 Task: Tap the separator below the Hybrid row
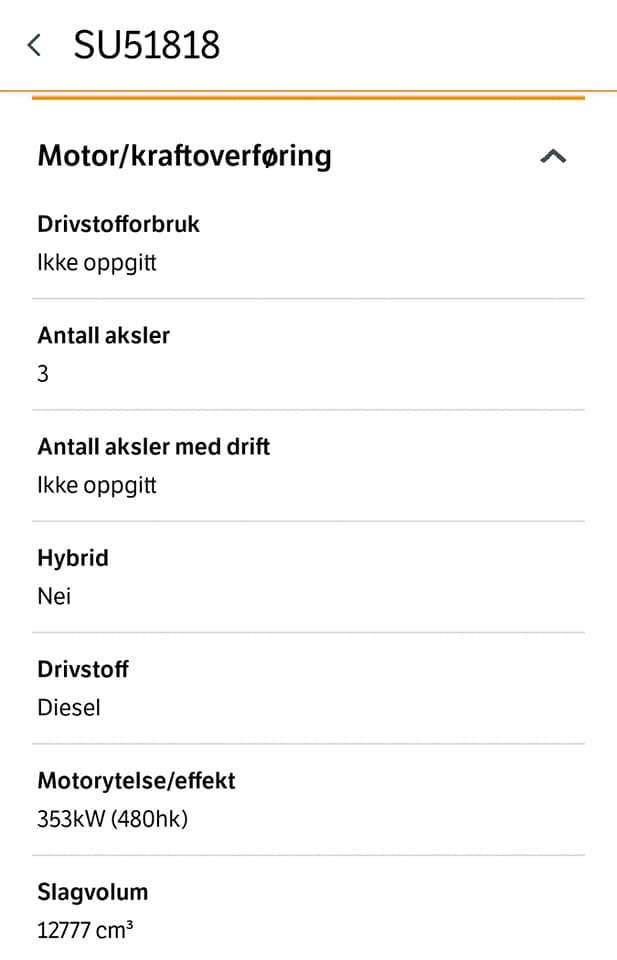pyautogui.click(x=308, y=632)
